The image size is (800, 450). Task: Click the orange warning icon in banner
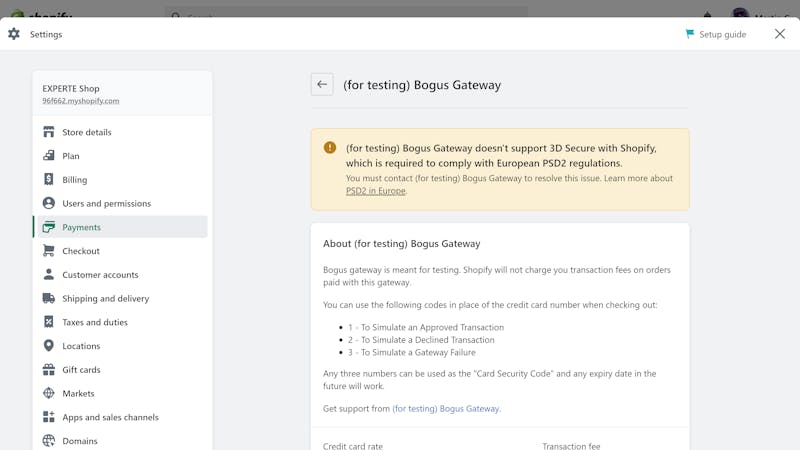tap(330, 147)
